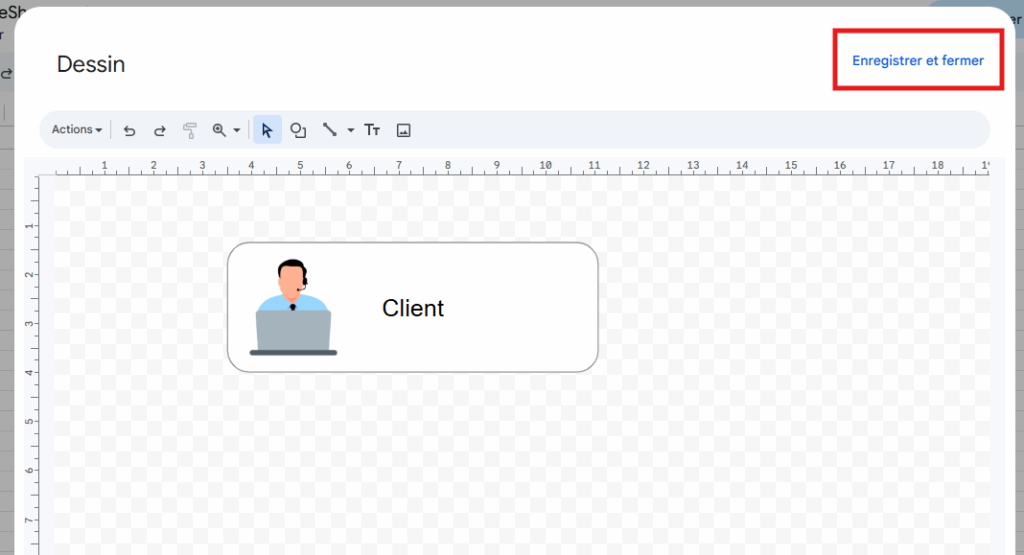The height and width of the screenshot is (555, 1024).
Task: Select the support agent clipart image
Action: (293, 307)
